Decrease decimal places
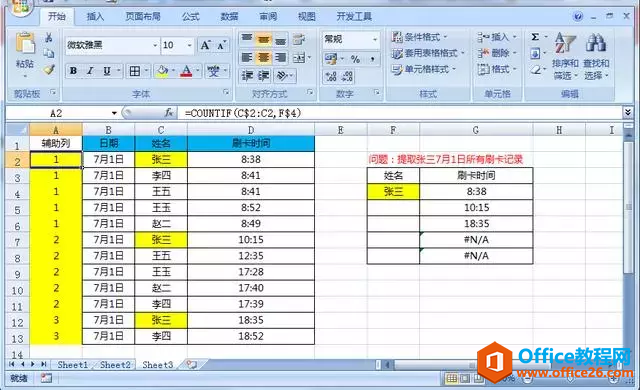 (x=347, y=76)
